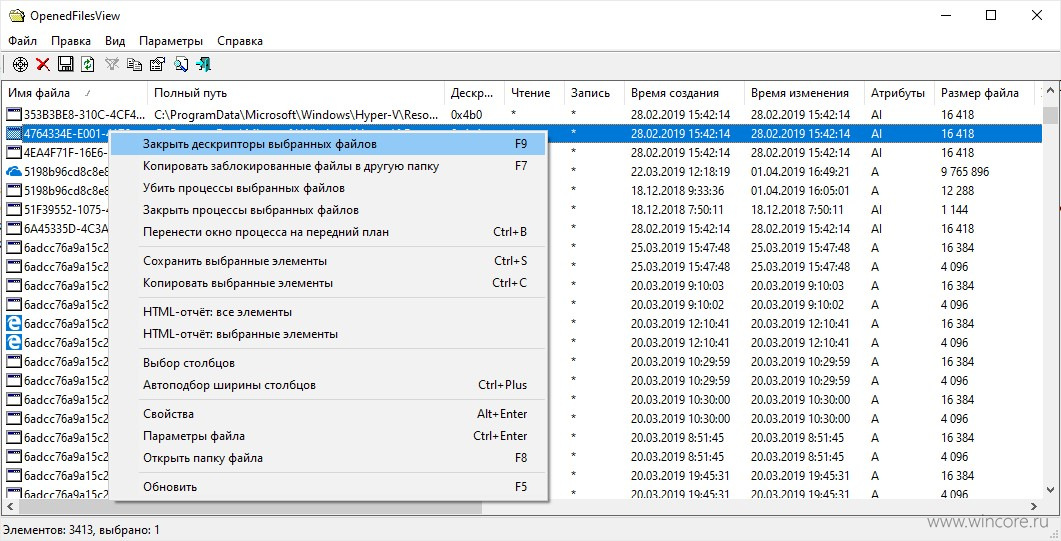
Task: Choose Копировать заблокированные файлы в другую папку
Action: [328, 166]
